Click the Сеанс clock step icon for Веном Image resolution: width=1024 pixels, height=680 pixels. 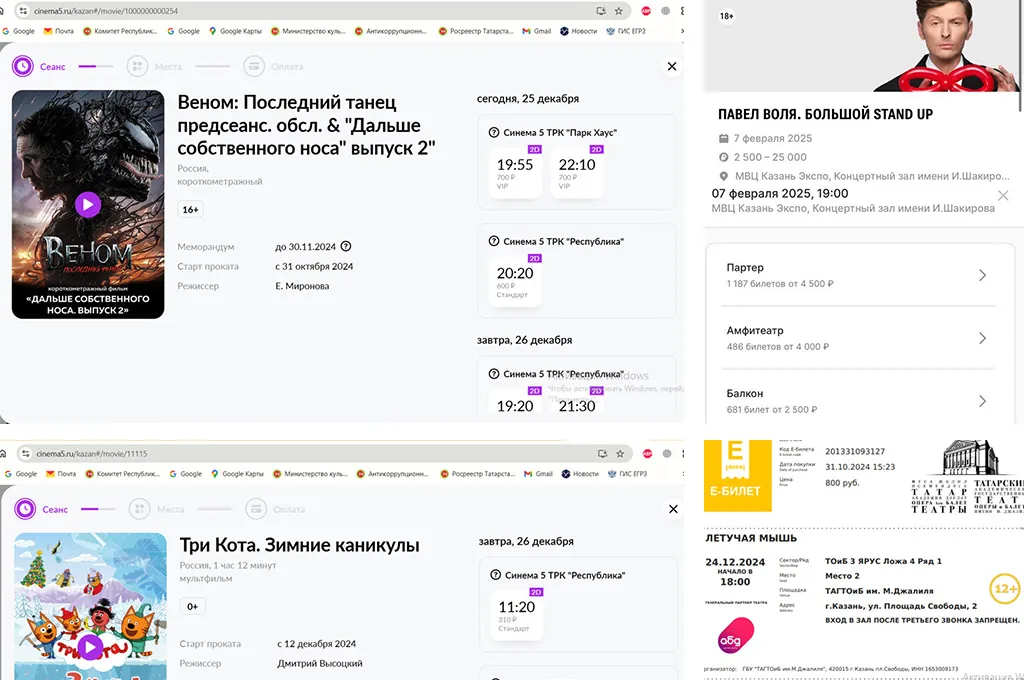tap(23, 66)
